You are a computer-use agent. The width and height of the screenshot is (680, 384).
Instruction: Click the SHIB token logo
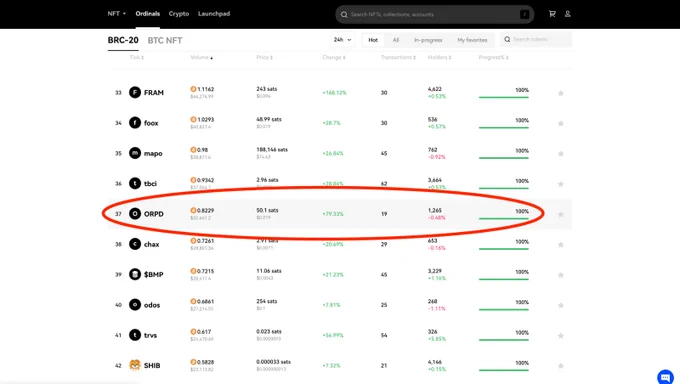[135, 365]
